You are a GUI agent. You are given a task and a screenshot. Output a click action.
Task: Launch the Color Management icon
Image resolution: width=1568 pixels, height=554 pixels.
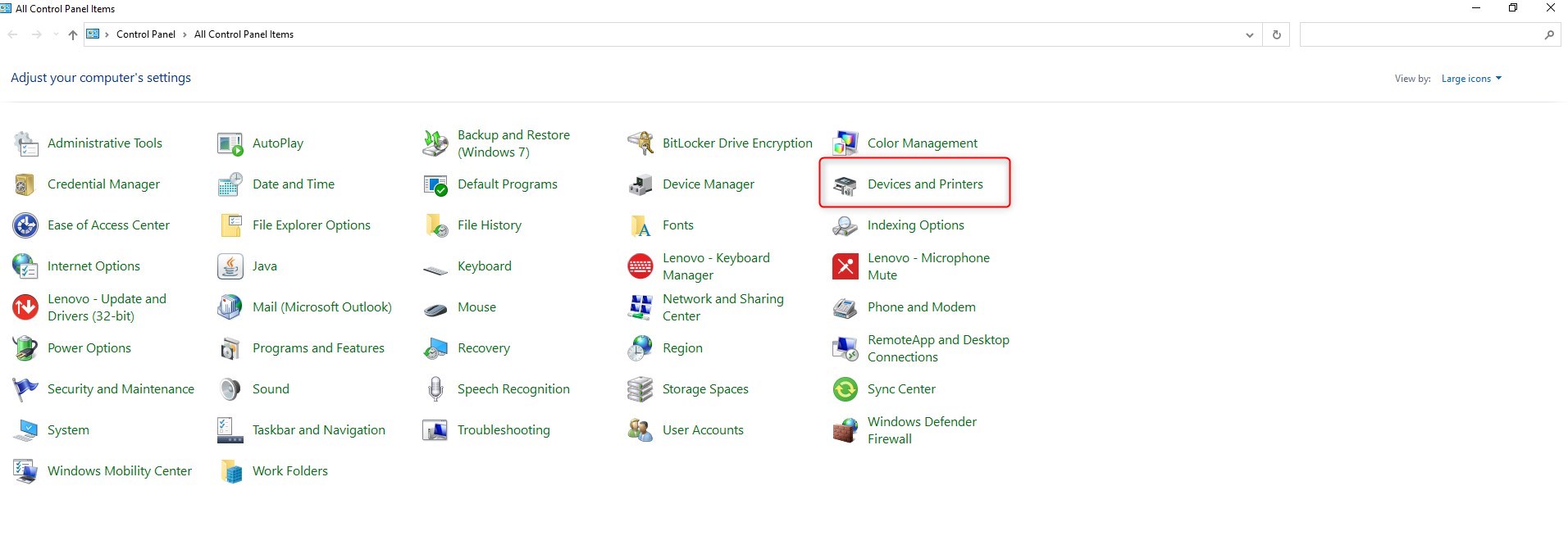coord(846,143)
